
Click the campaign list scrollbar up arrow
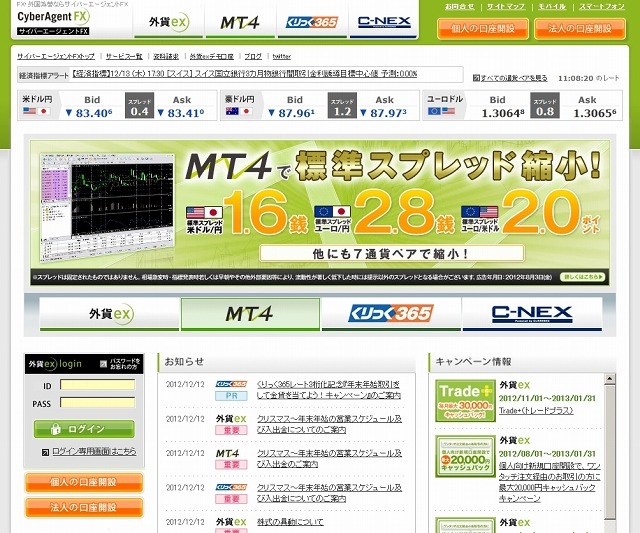(609, 378)
